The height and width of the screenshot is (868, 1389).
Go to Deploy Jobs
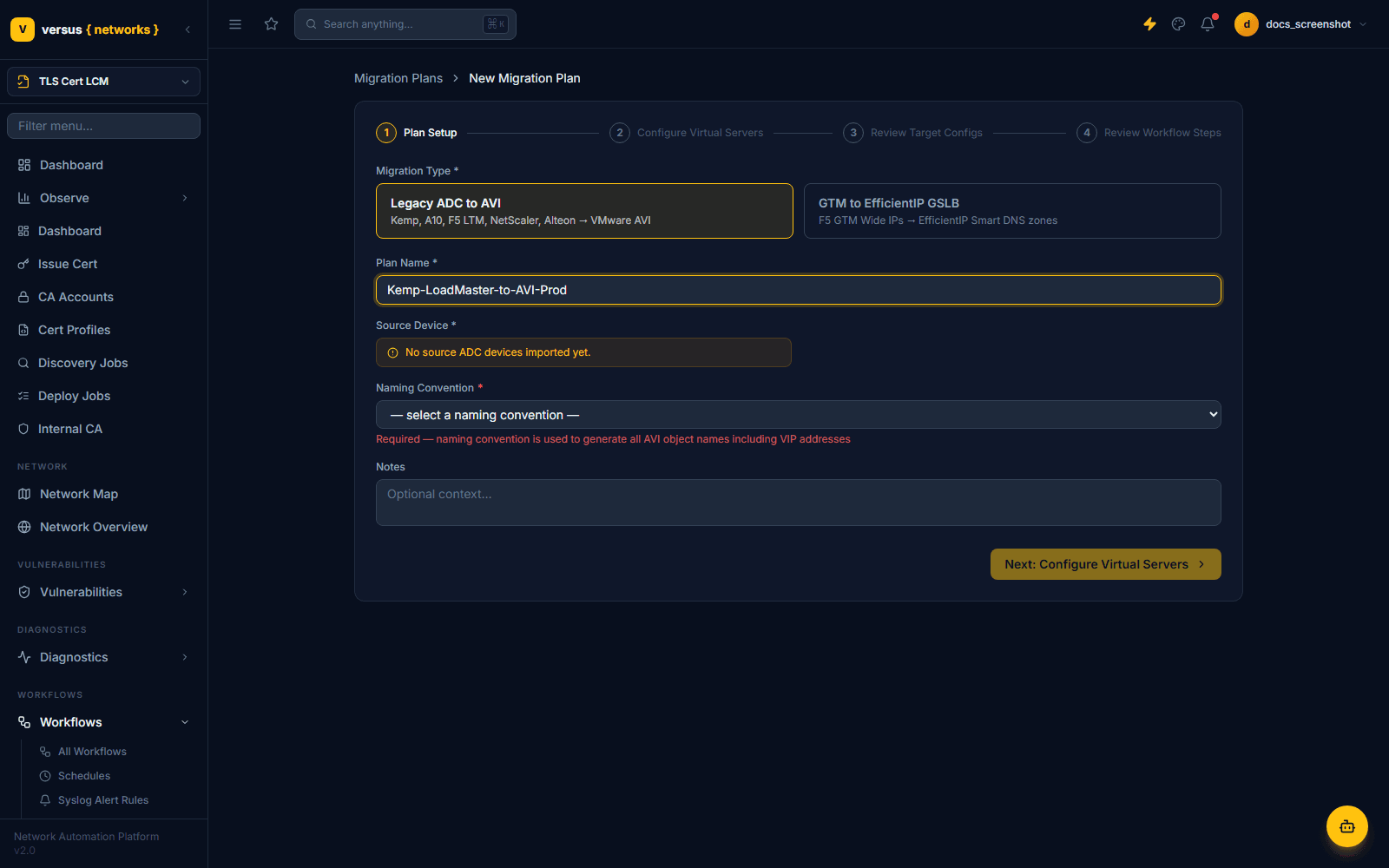103,396
